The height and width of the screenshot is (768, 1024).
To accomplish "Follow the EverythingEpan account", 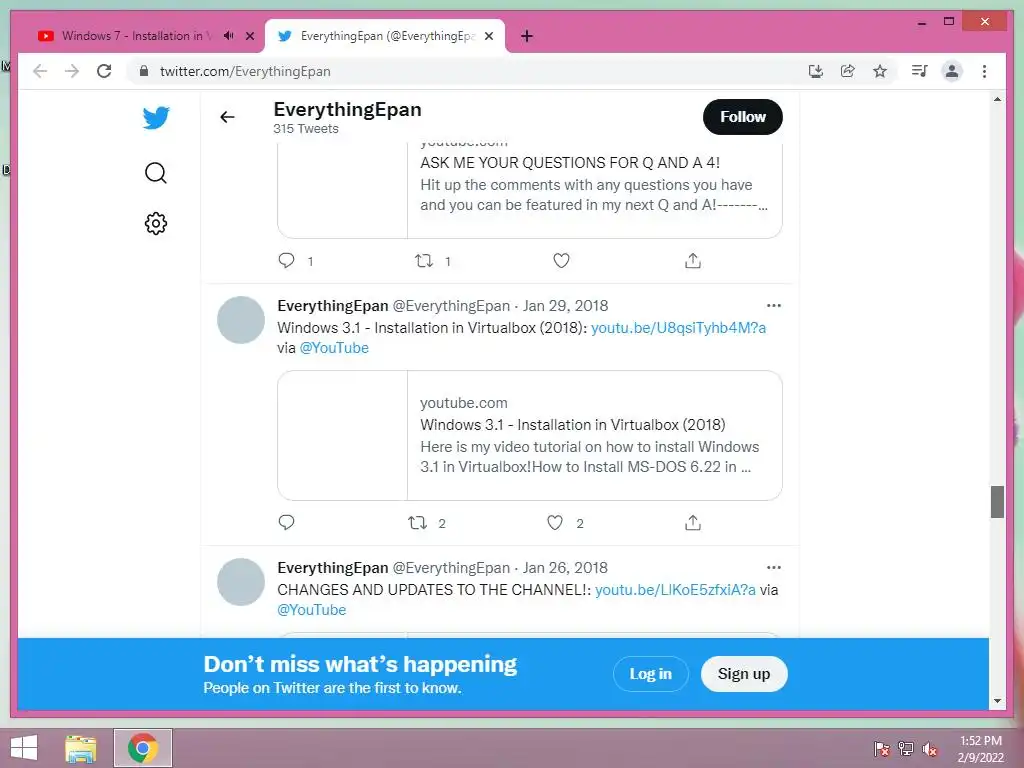I will (x=743, y=117).
